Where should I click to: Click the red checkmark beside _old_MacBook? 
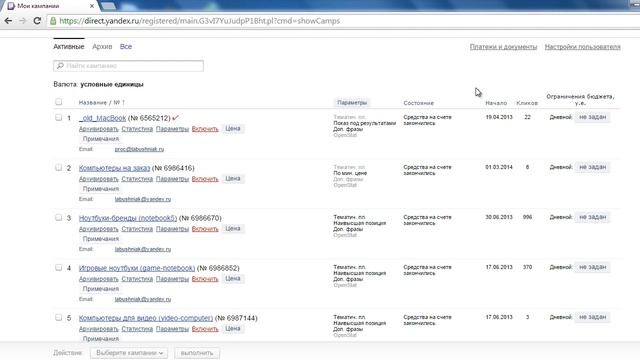click(176, 118)
